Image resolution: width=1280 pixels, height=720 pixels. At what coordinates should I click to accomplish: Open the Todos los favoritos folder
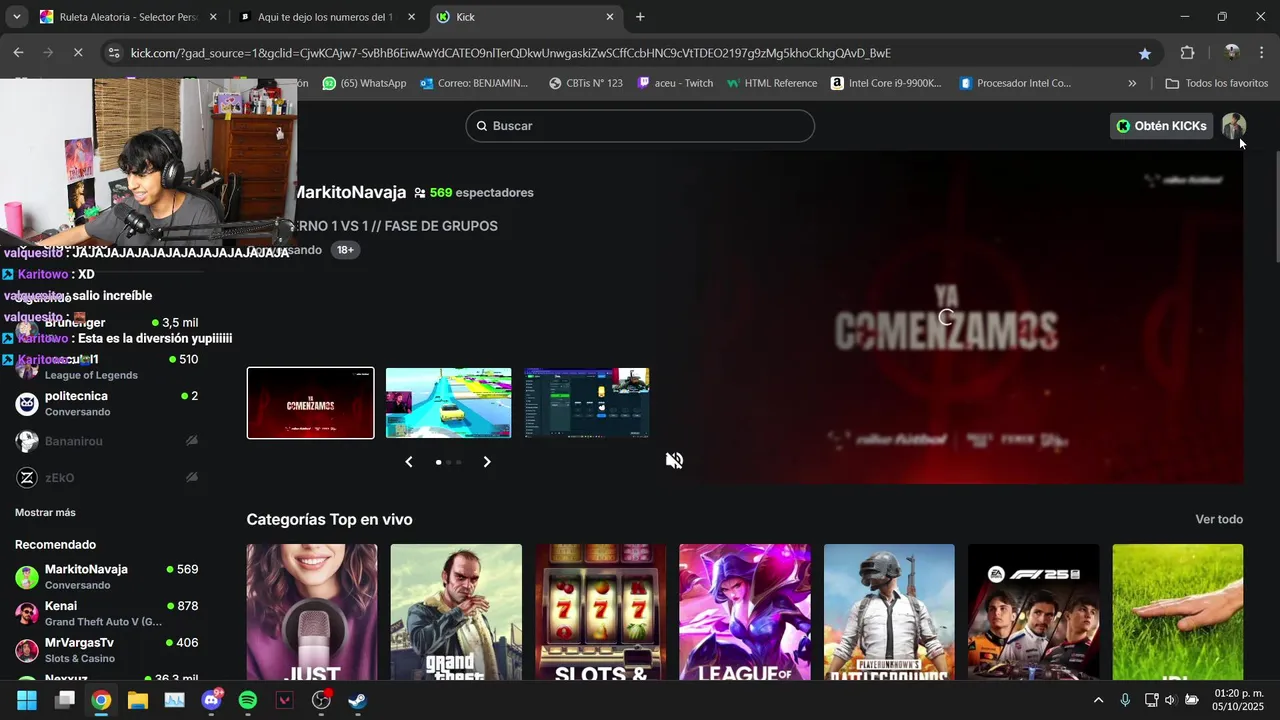point(1217,83)
